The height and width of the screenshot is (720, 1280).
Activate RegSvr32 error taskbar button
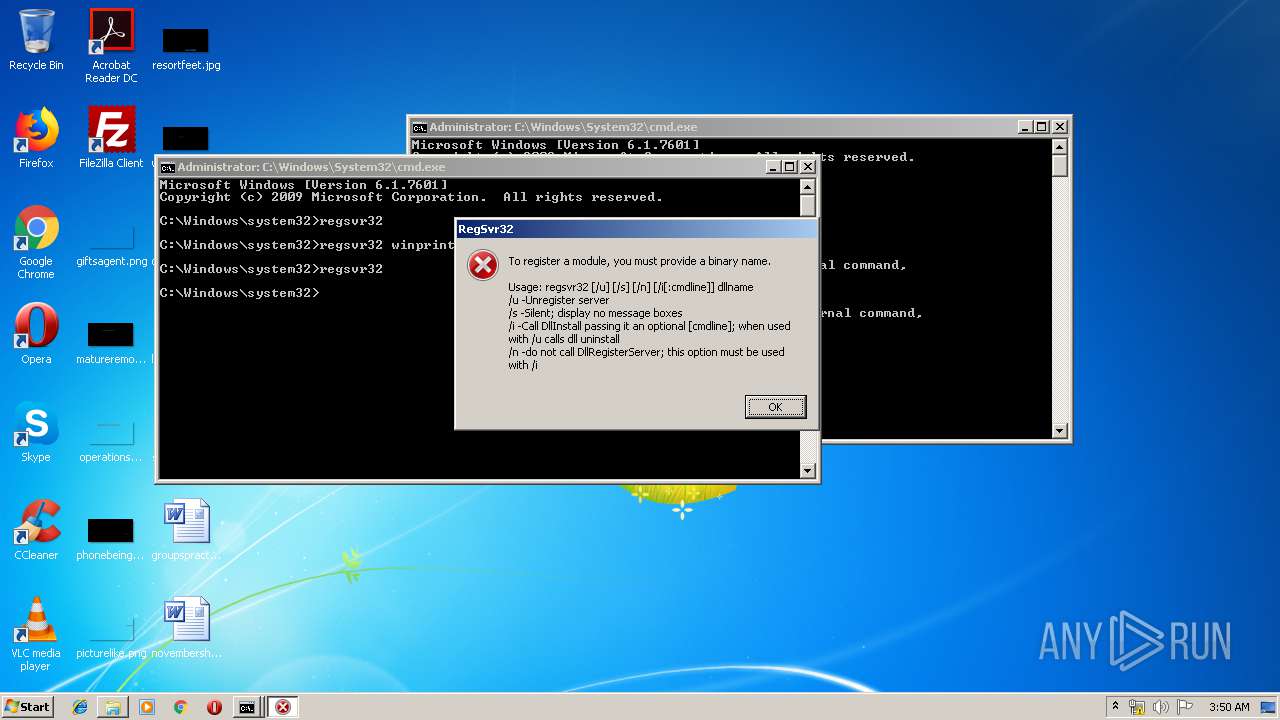[283, 707]
